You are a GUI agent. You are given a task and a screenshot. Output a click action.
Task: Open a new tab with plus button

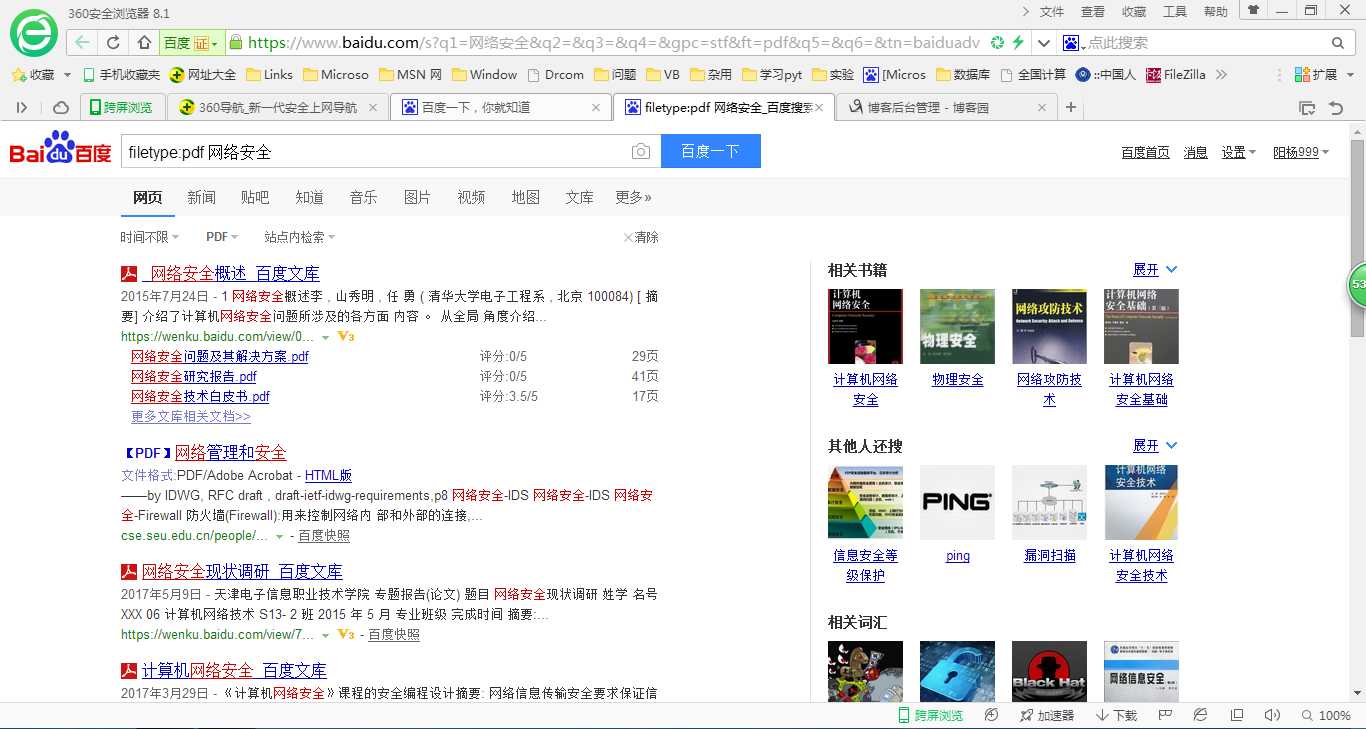tap(1071, 107)
